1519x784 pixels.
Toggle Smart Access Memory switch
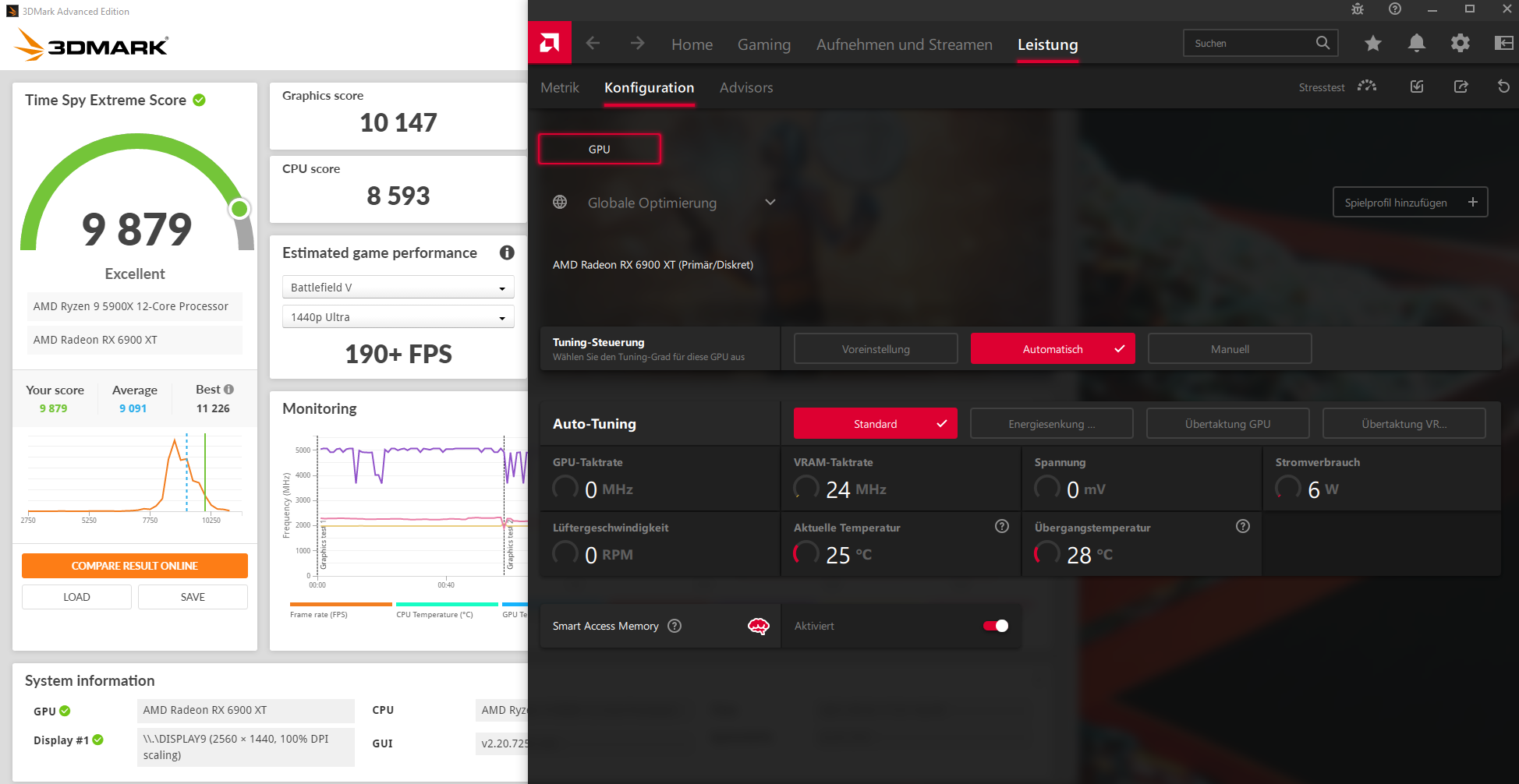click(x=996, y=626)
